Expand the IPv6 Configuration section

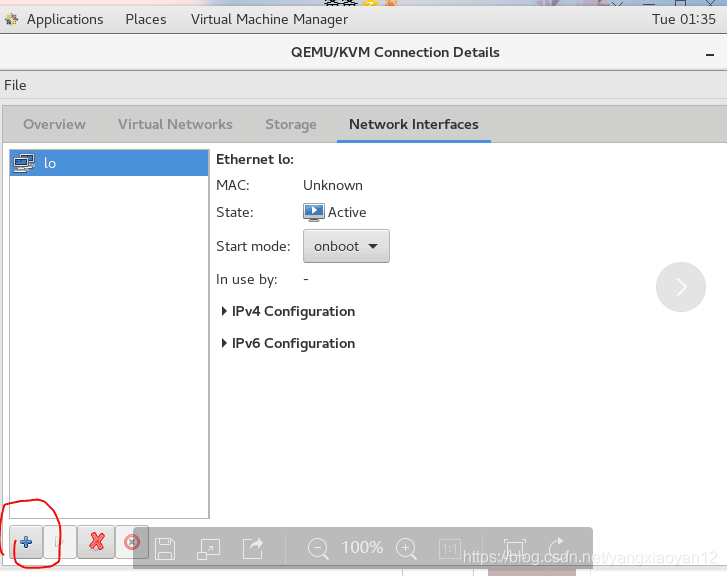[x=288, y=343]
